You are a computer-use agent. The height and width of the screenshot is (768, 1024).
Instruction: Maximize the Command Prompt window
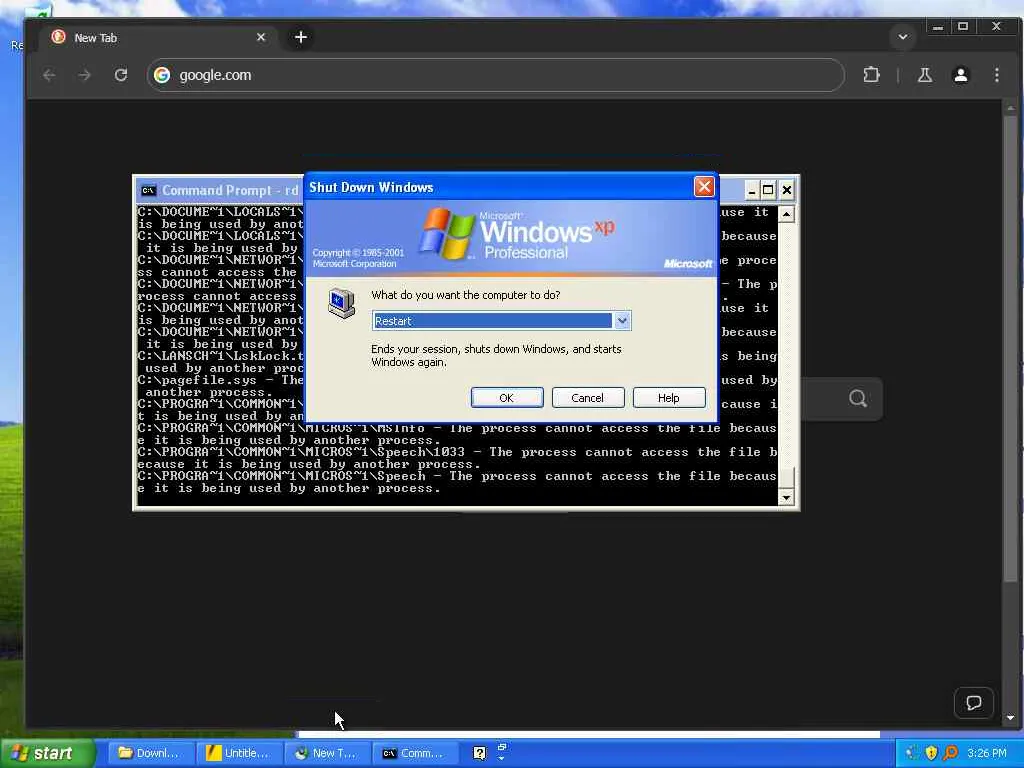[769, 190]
